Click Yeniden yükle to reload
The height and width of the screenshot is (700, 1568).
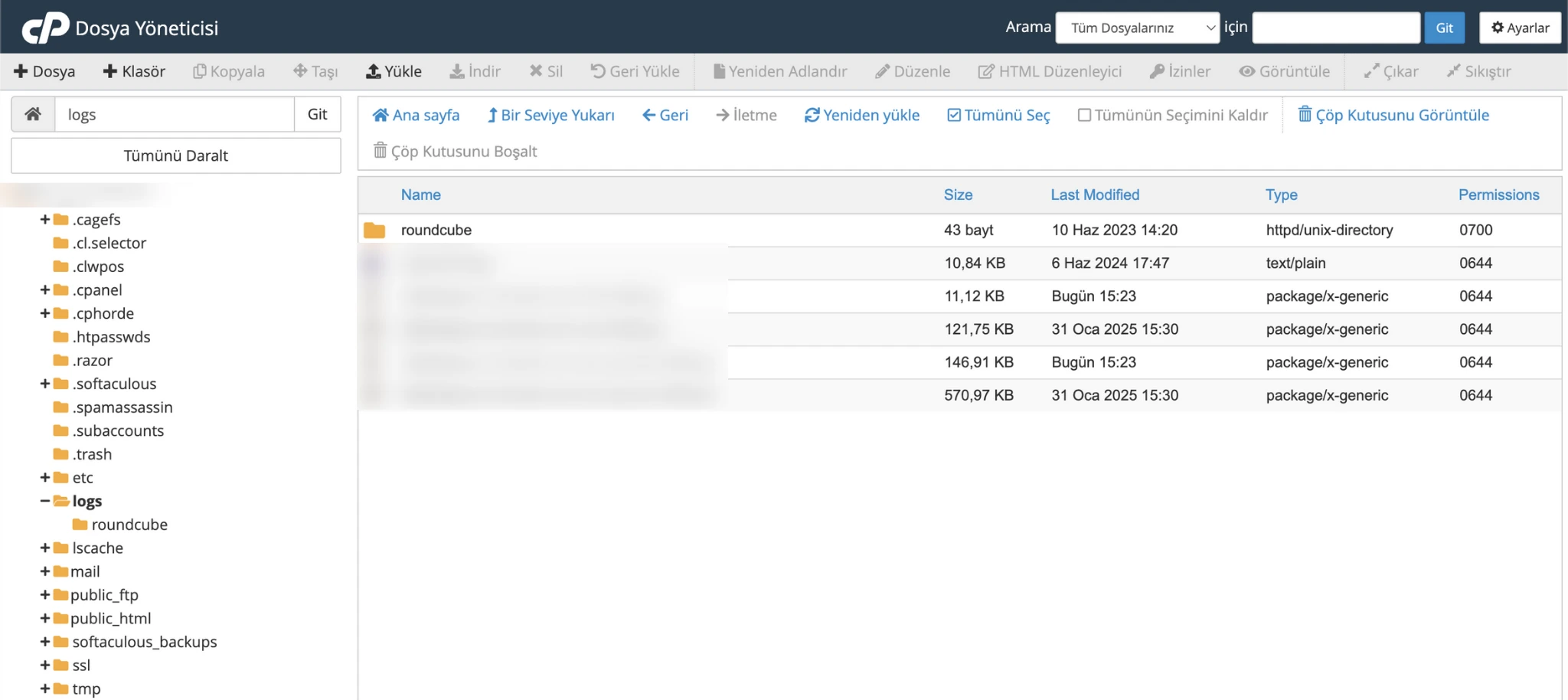[x=862, y=115]
